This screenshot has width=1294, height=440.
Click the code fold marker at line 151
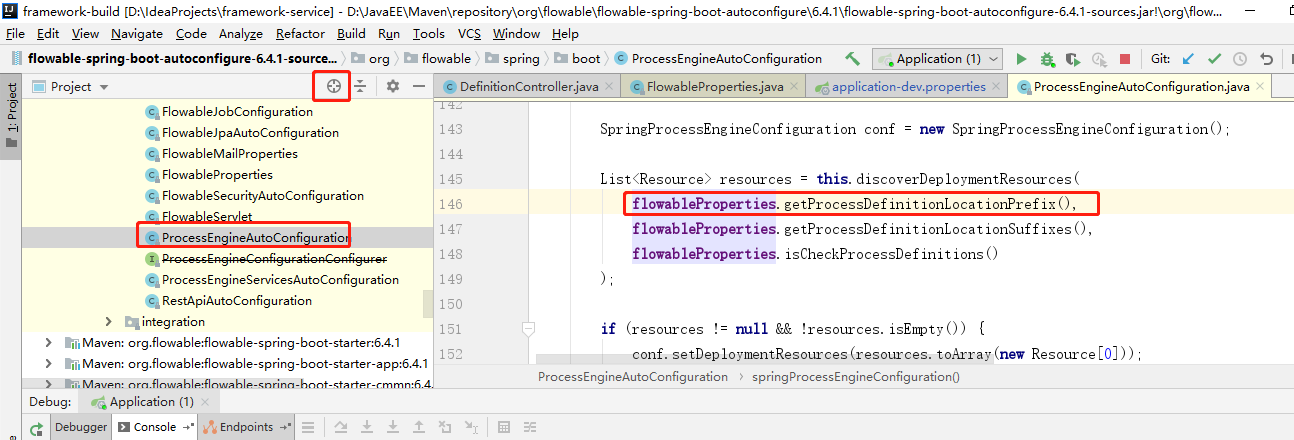click(529, 328)
